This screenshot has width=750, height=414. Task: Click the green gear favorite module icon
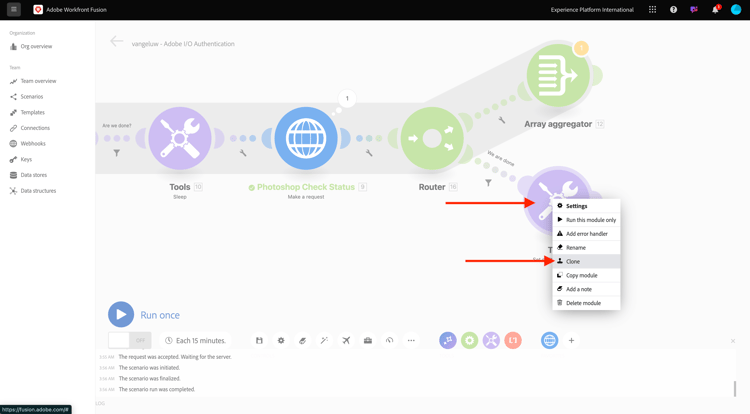coord(470,340)
